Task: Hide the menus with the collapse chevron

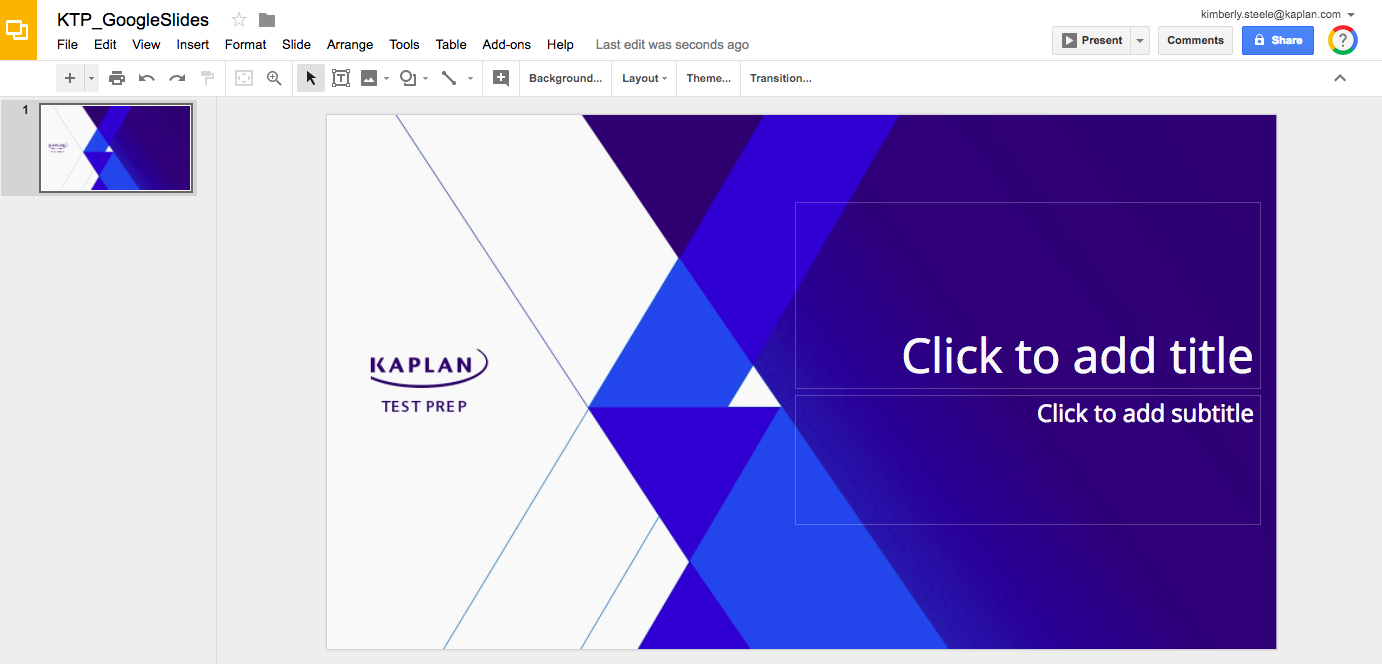Action: pyautogui.click(x=1340, y=78)
